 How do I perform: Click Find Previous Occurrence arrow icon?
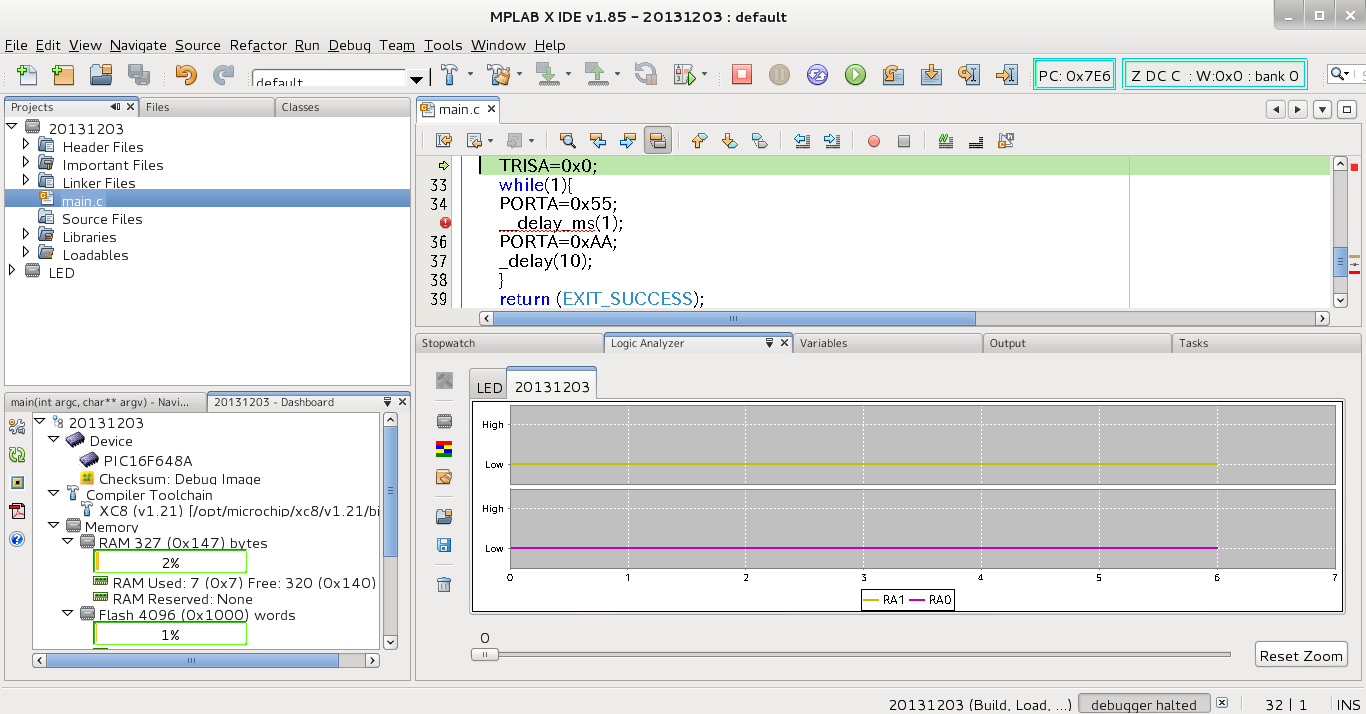[598, 141]
